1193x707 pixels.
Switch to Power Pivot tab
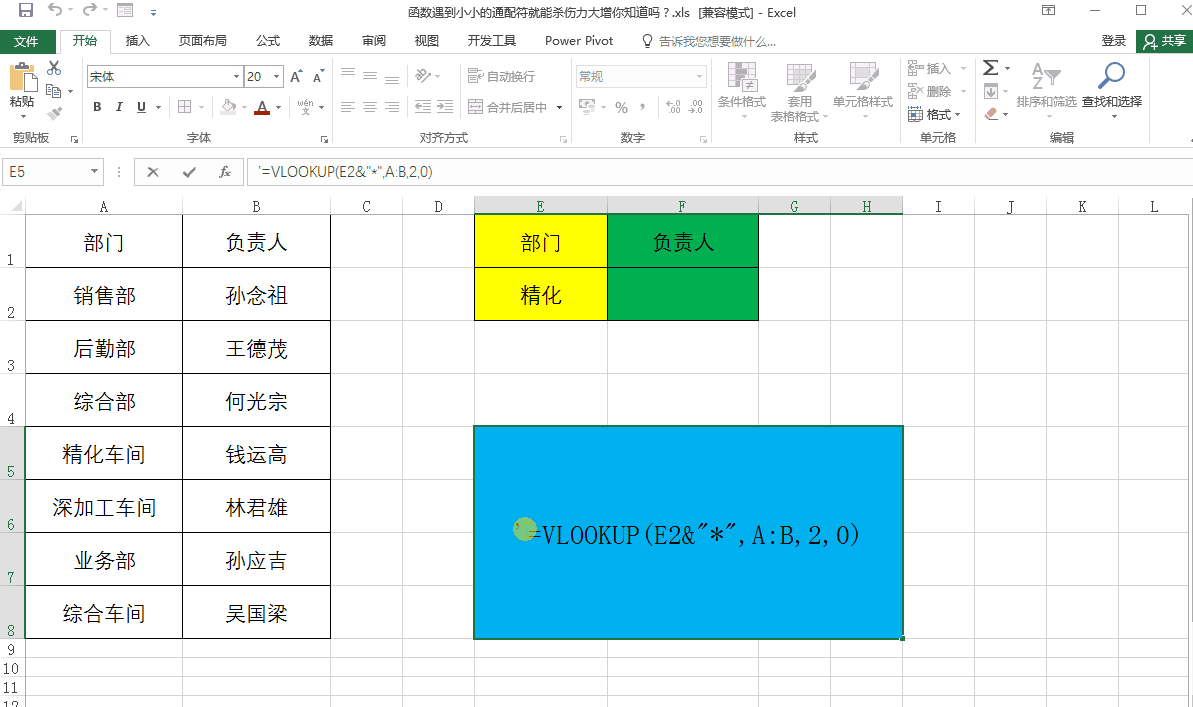(579, 40)
